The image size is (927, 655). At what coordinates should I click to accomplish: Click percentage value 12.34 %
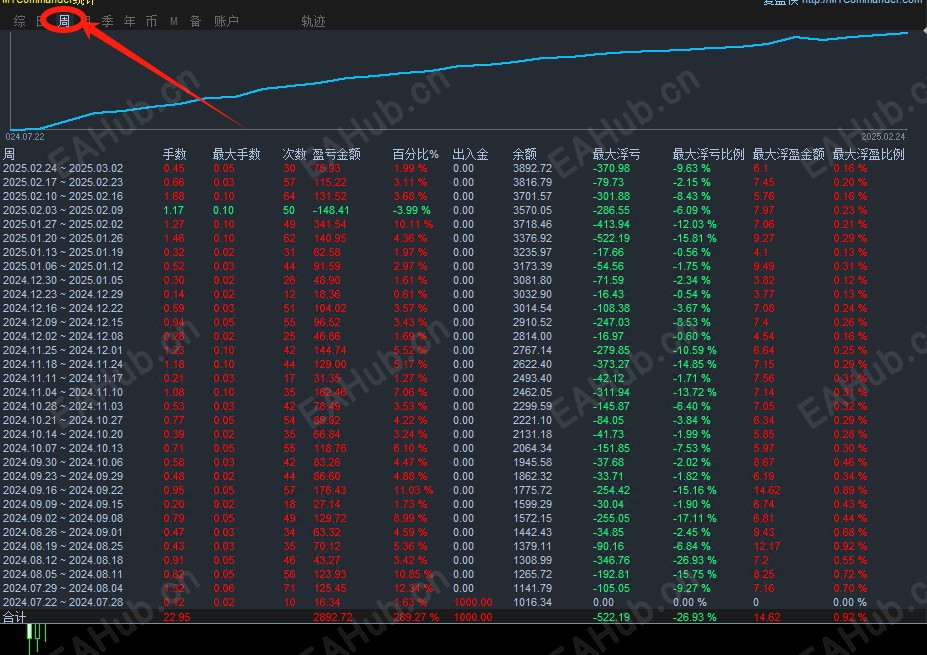(413, 588)
